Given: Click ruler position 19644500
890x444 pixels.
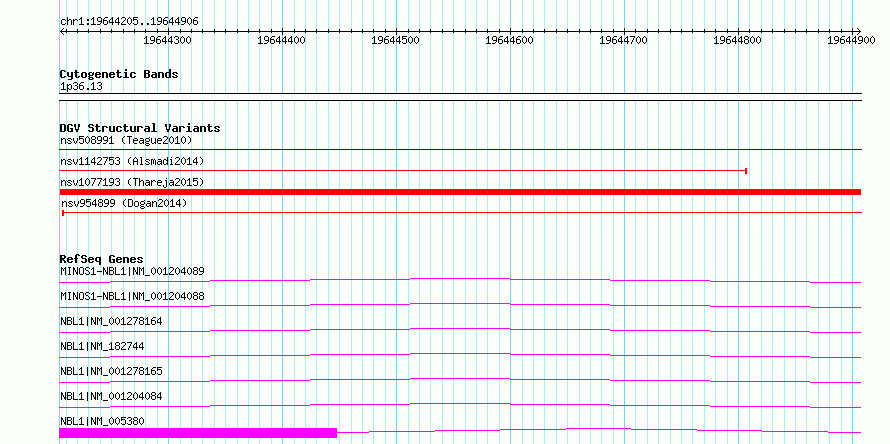Looking at the screenshot, I should tap(395, 40).
